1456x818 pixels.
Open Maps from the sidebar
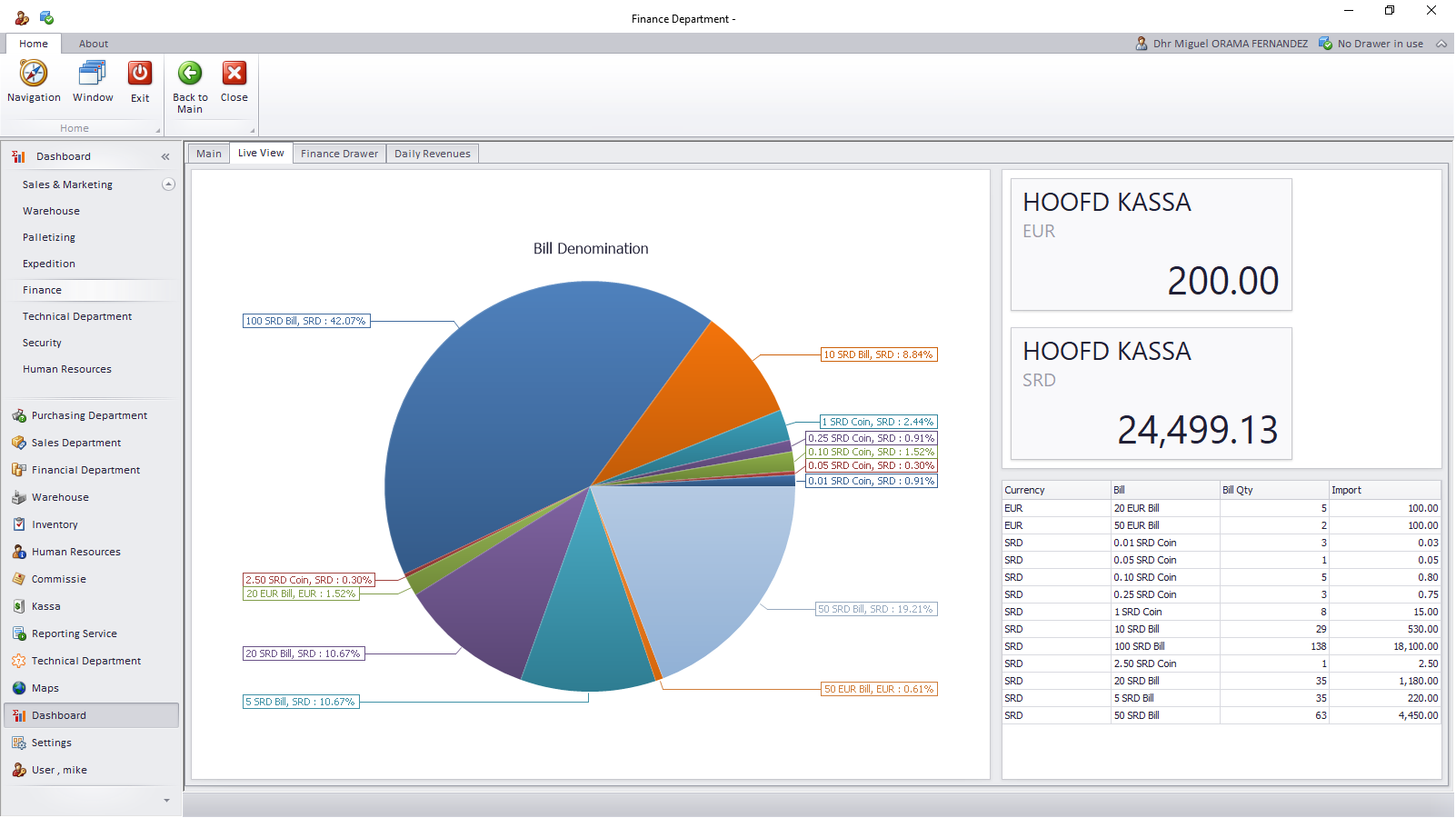pyautogui.click(x=45, y=688)
